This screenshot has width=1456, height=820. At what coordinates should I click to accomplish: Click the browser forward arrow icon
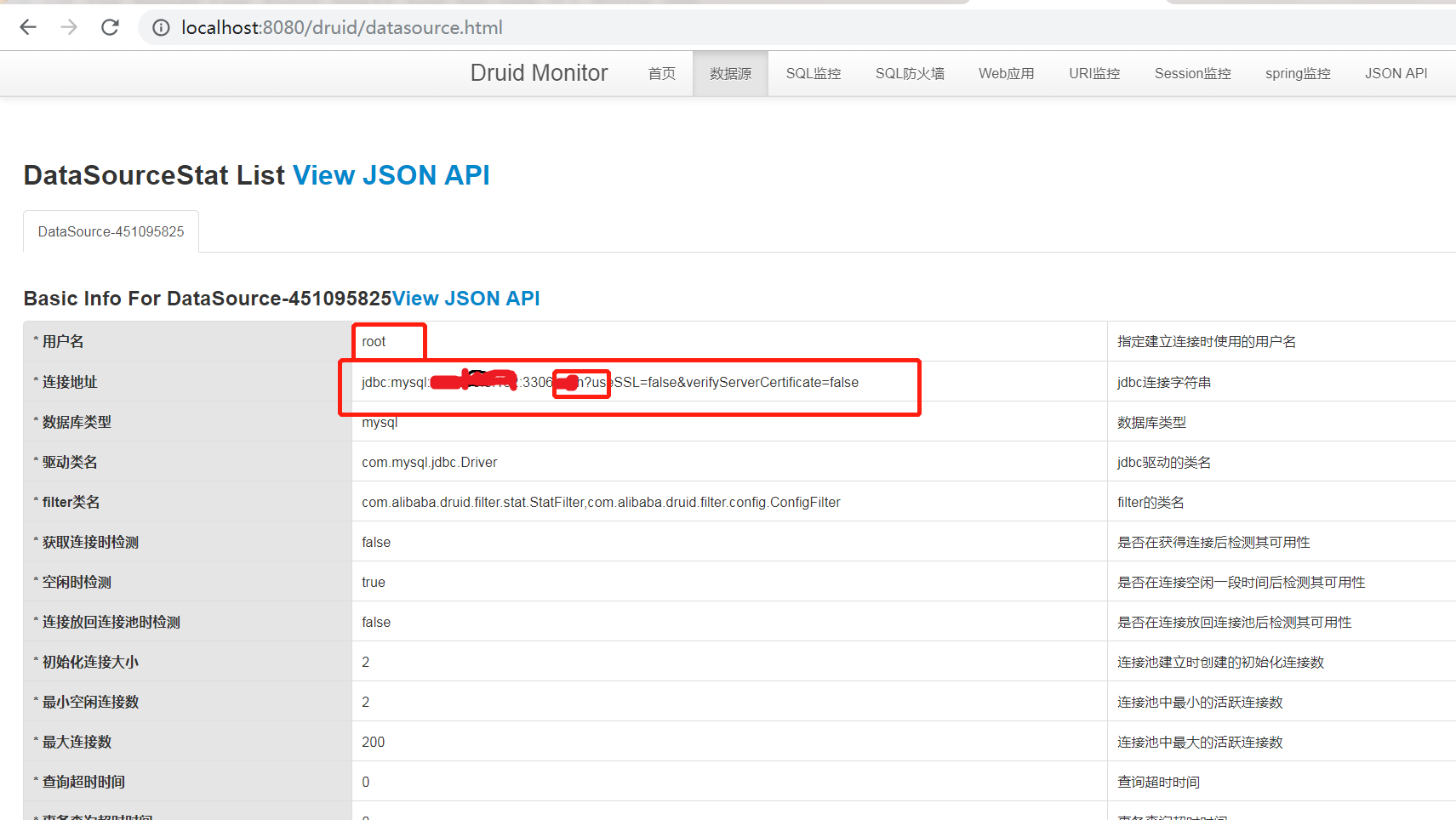(x=69, y=27)
